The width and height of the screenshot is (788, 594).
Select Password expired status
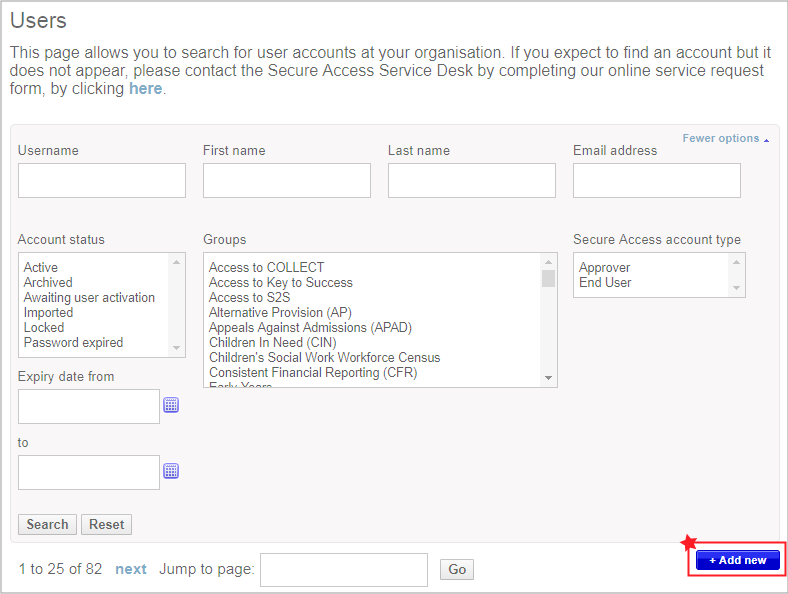pyautogui.click(x=73, y=343)
